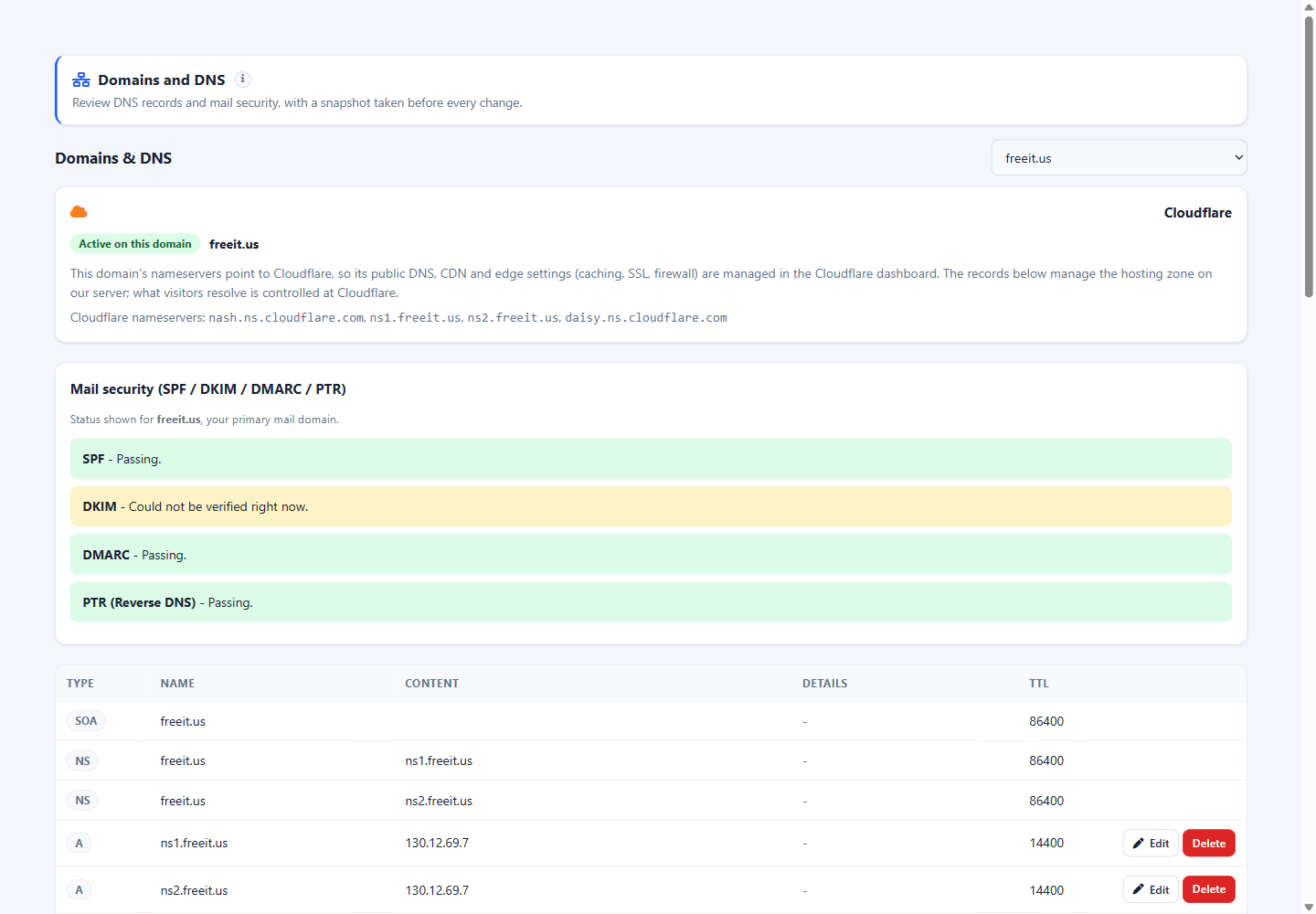1316x914 pixels.
Task: Click the scrollbar down arrow
Action: [1309, 907]
